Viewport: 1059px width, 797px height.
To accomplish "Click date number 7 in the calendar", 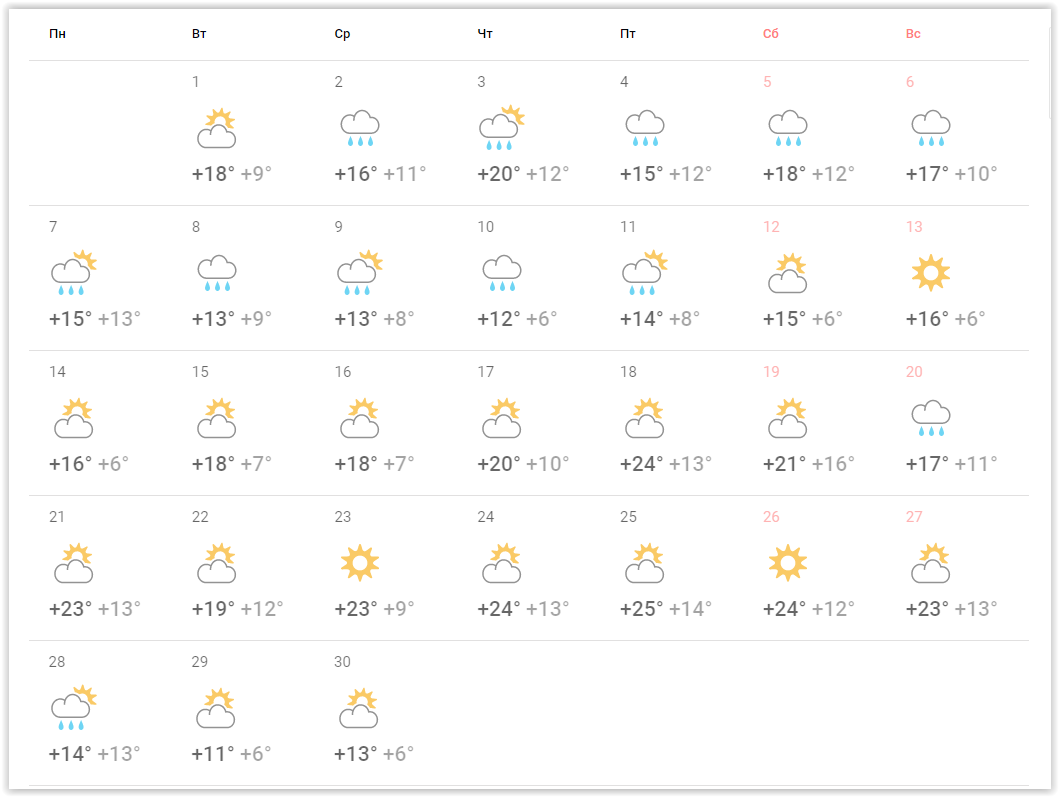I will click(53, 227).
